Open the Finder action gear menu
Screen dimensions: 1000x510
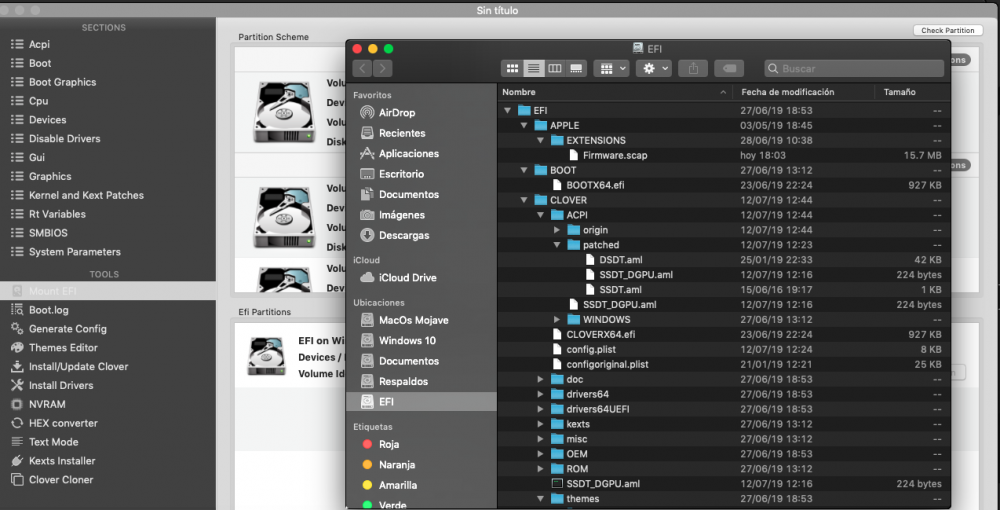(x=654, y=68)
